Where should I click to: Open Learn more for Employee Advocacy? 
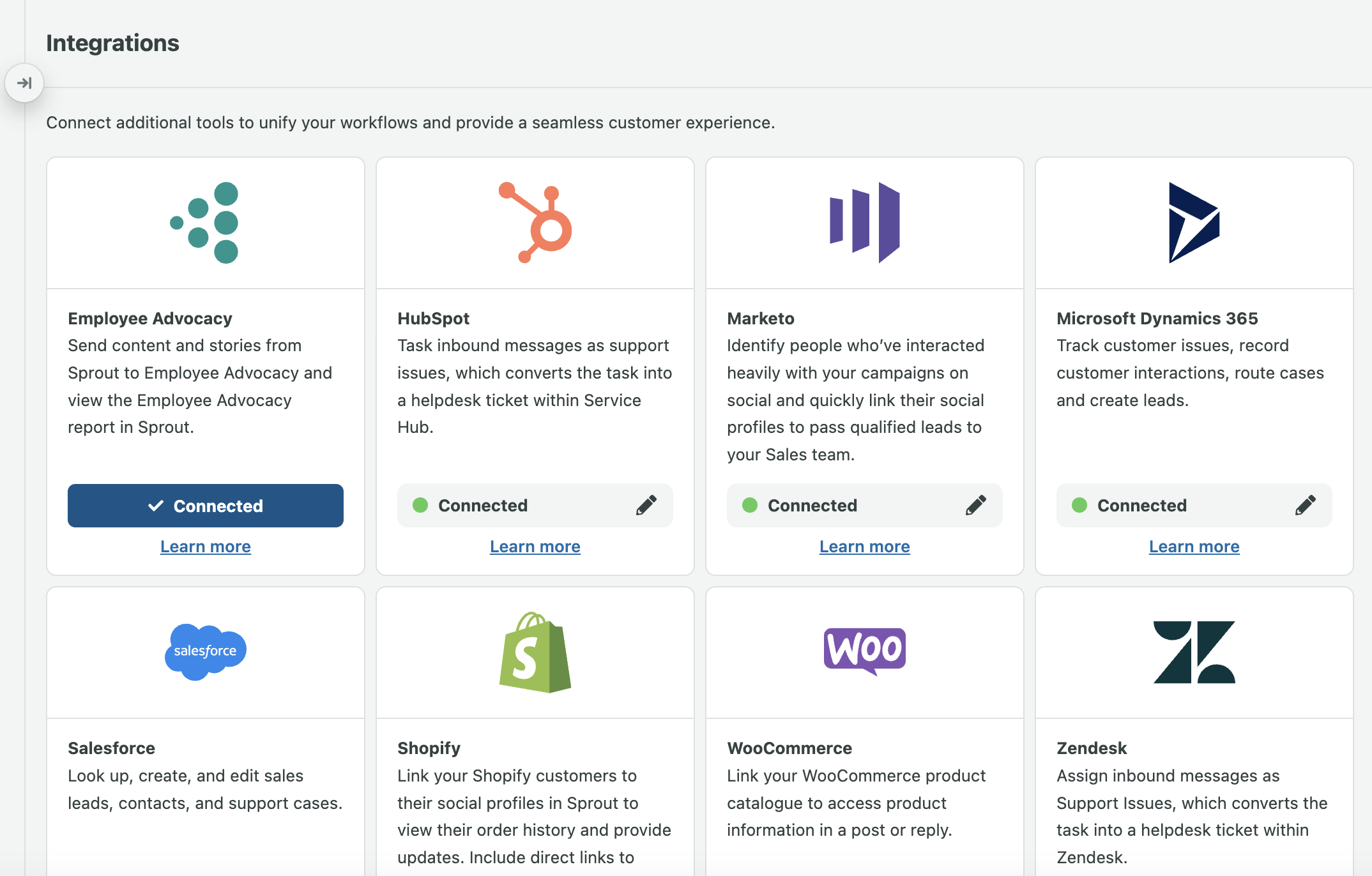[206, 547]
